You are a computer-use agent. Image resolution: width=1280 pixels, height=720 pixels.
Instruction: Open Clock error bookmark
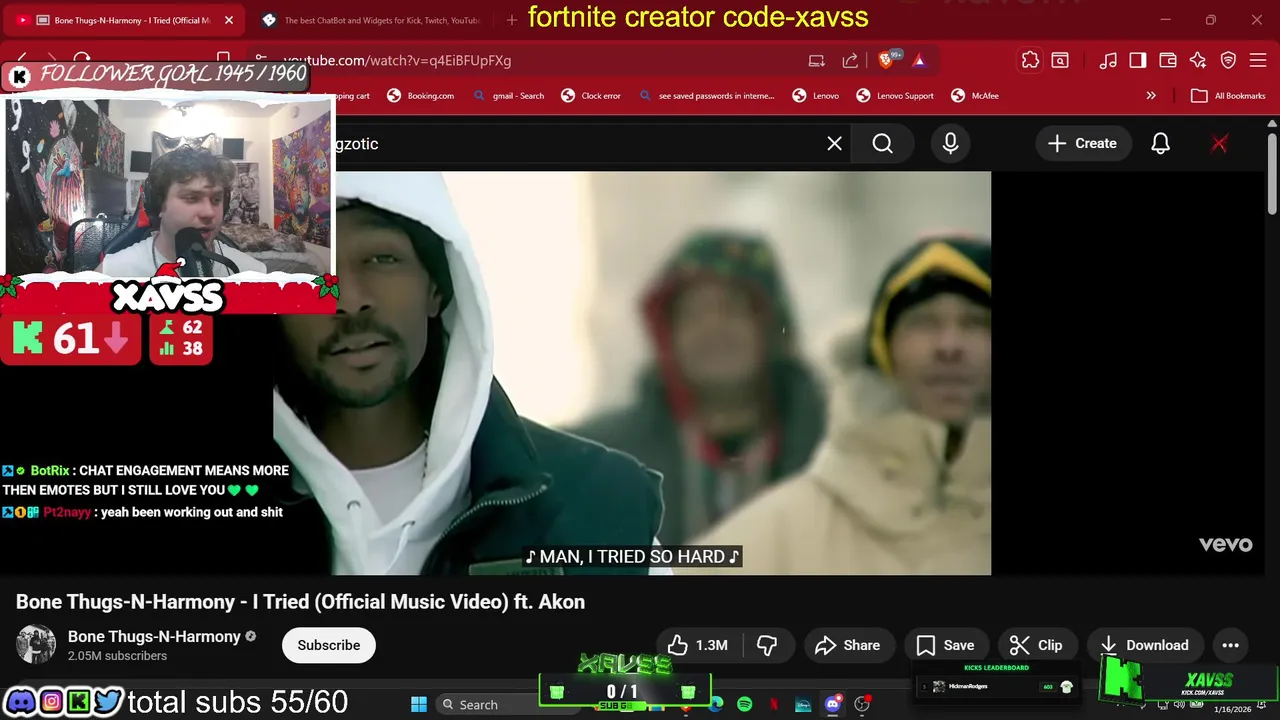click(591, 96)
